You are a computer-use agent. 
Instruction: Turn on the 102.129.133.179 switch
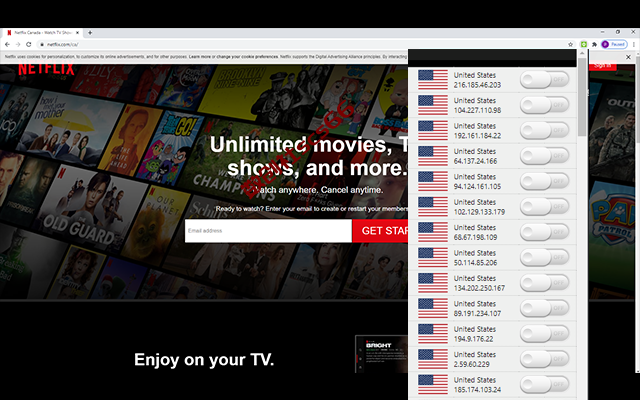[x=544, y=207]
